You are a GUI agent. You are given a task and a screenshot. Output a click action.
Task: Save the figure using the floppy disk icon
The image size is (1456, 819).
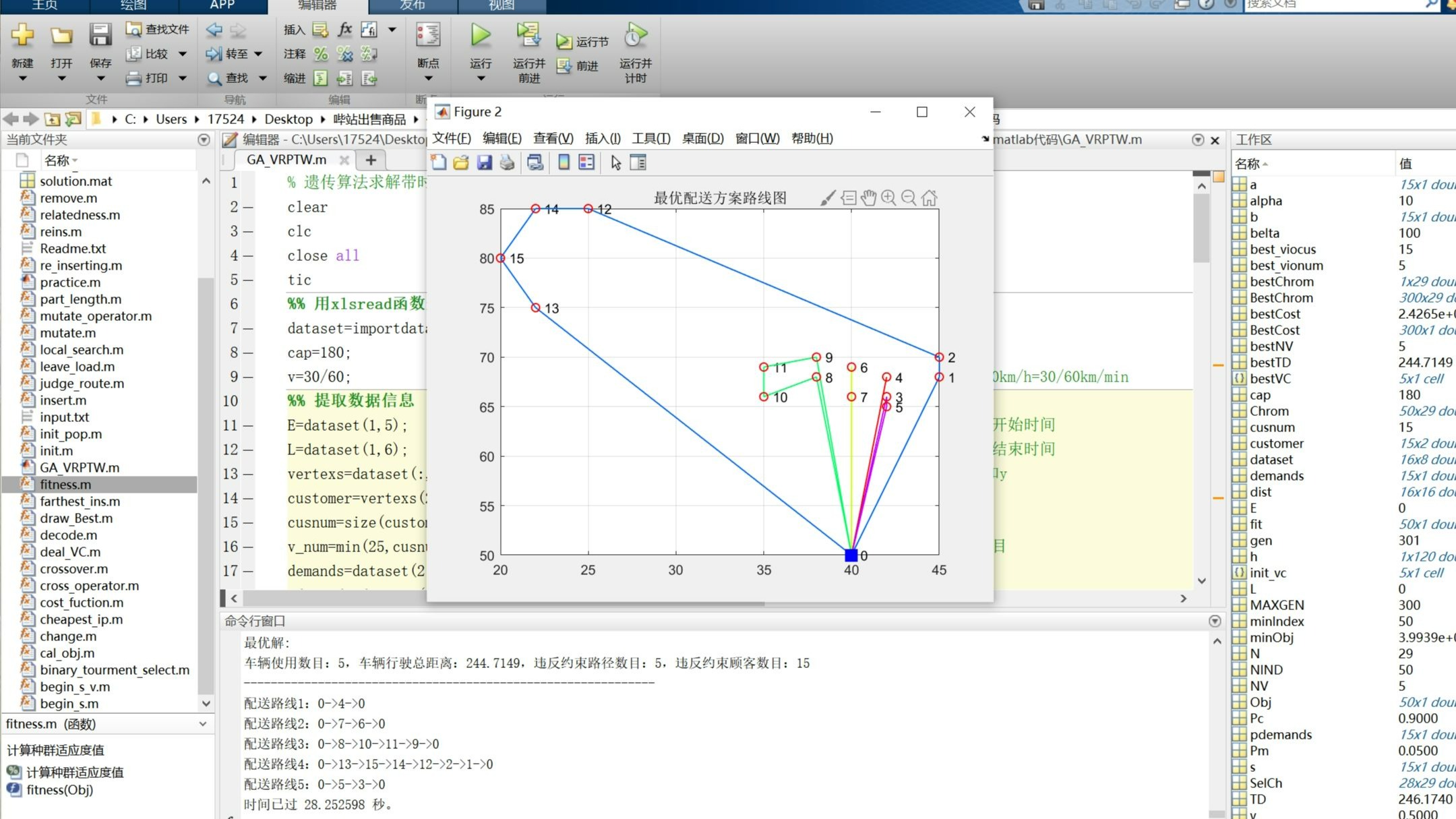click(x=484, y=162)
